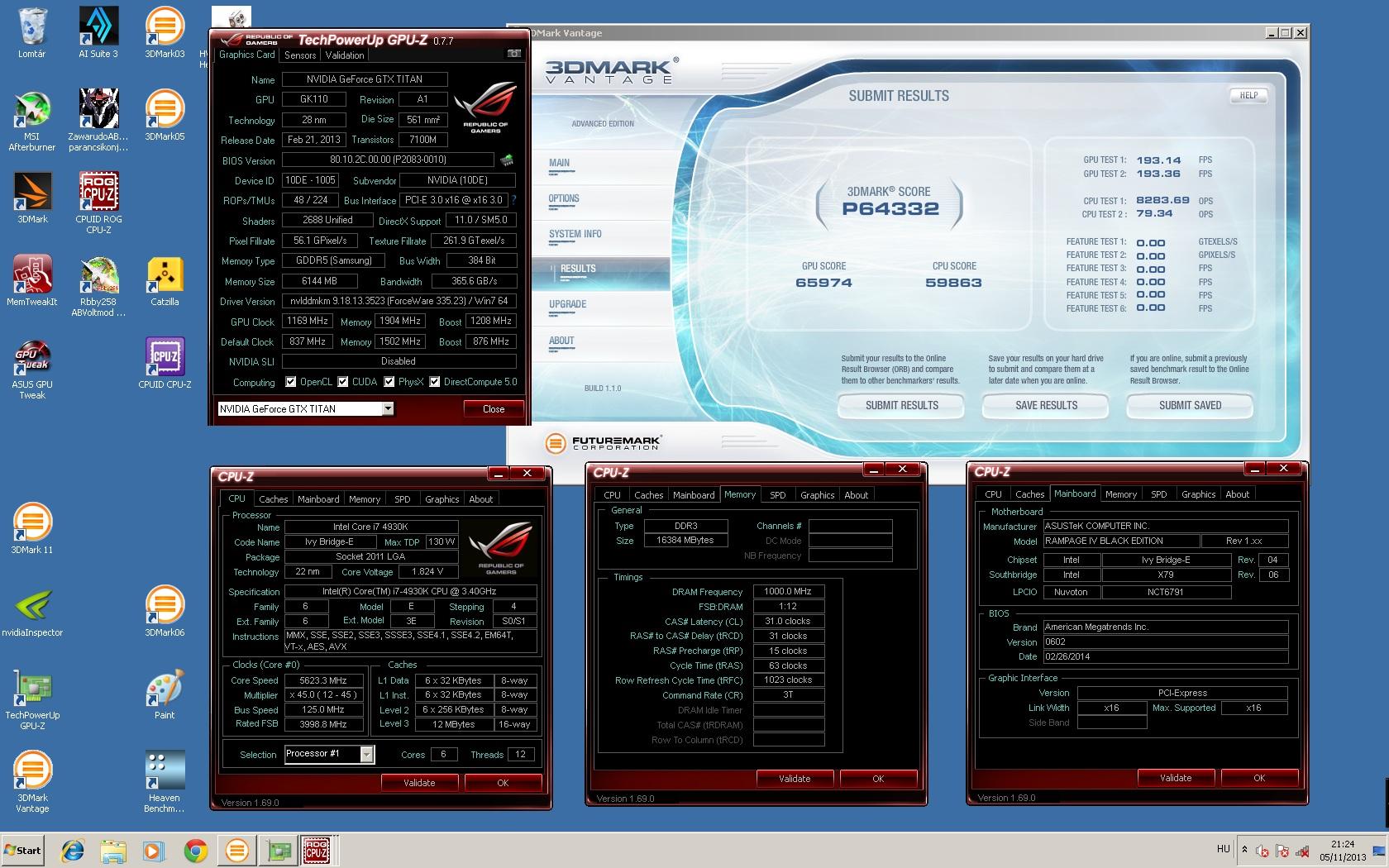Select the purple CPUID CPU-Z desktop icon
This screenshot has height=868, width=1389.
point(165,364)
